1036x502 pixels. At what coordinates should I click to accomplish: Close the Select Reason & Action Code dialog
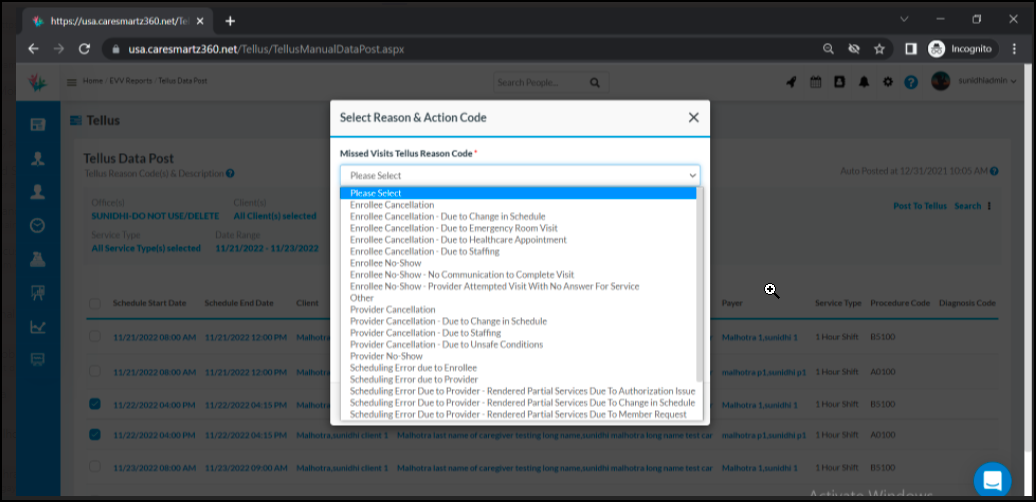tap(693, 118)
